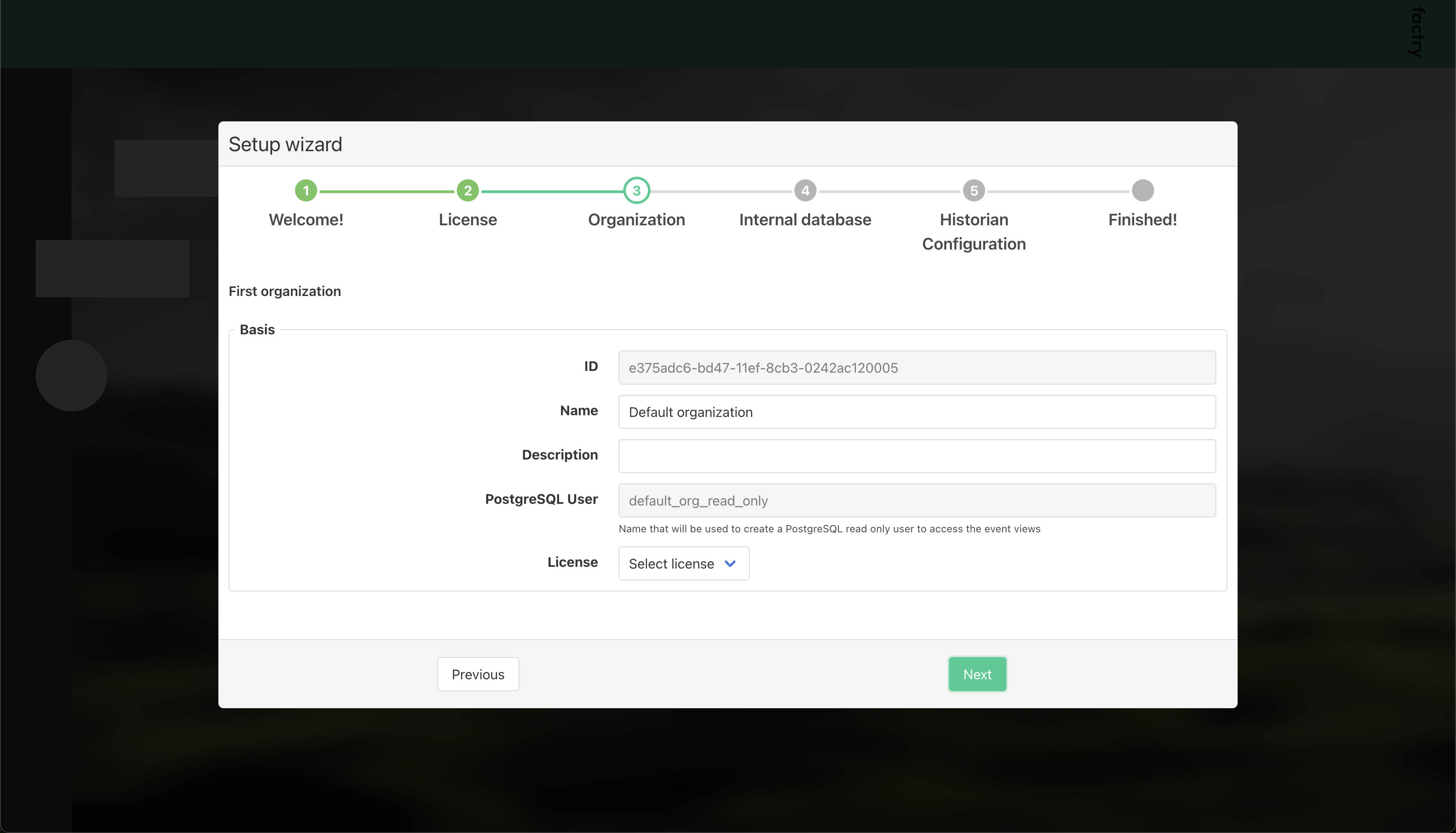Click the 'Setup wizard' title text

click(x=285, y=144)
